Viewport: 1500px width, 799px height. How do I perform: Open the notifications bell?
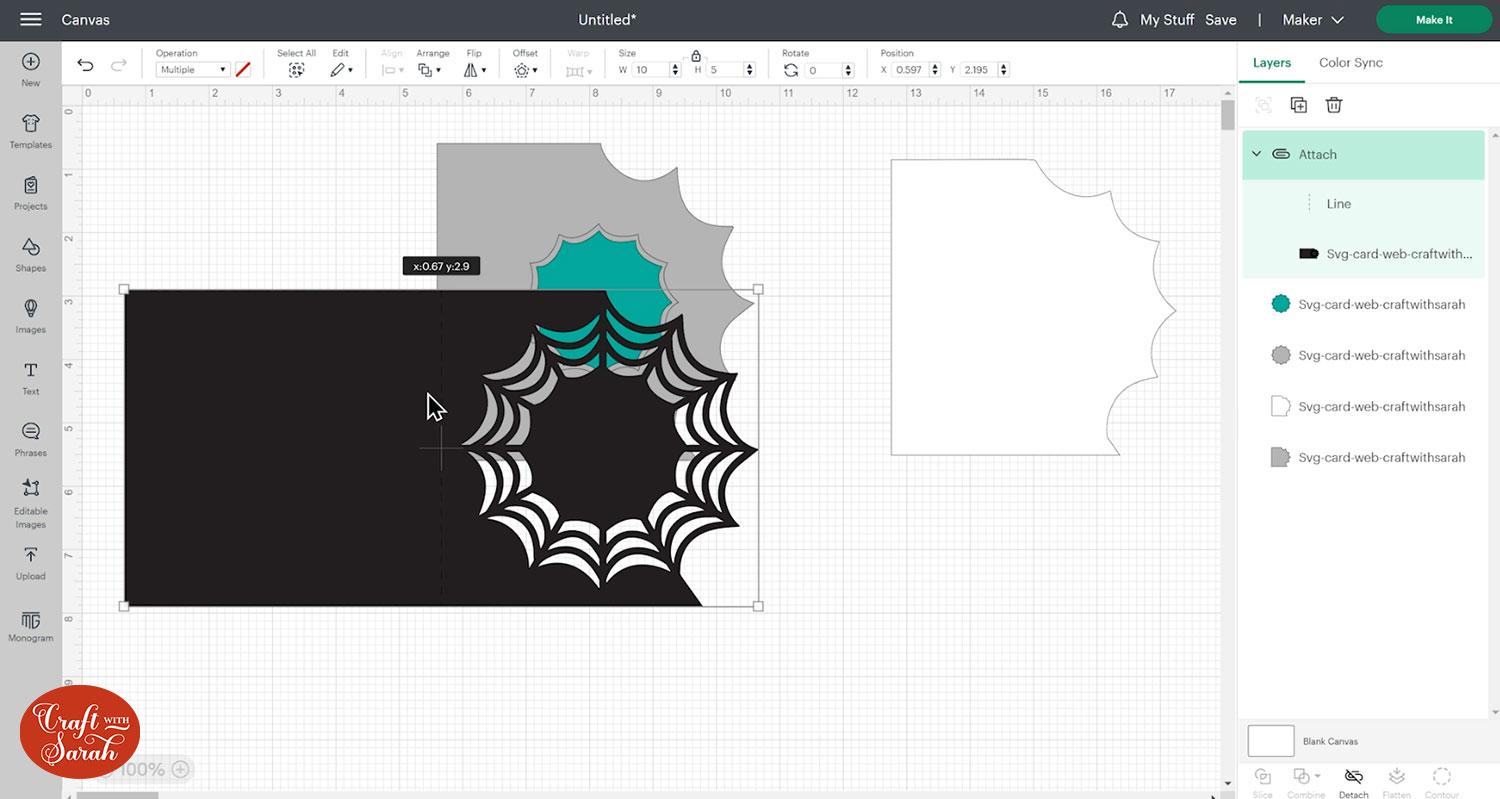tap(1120, 20)
